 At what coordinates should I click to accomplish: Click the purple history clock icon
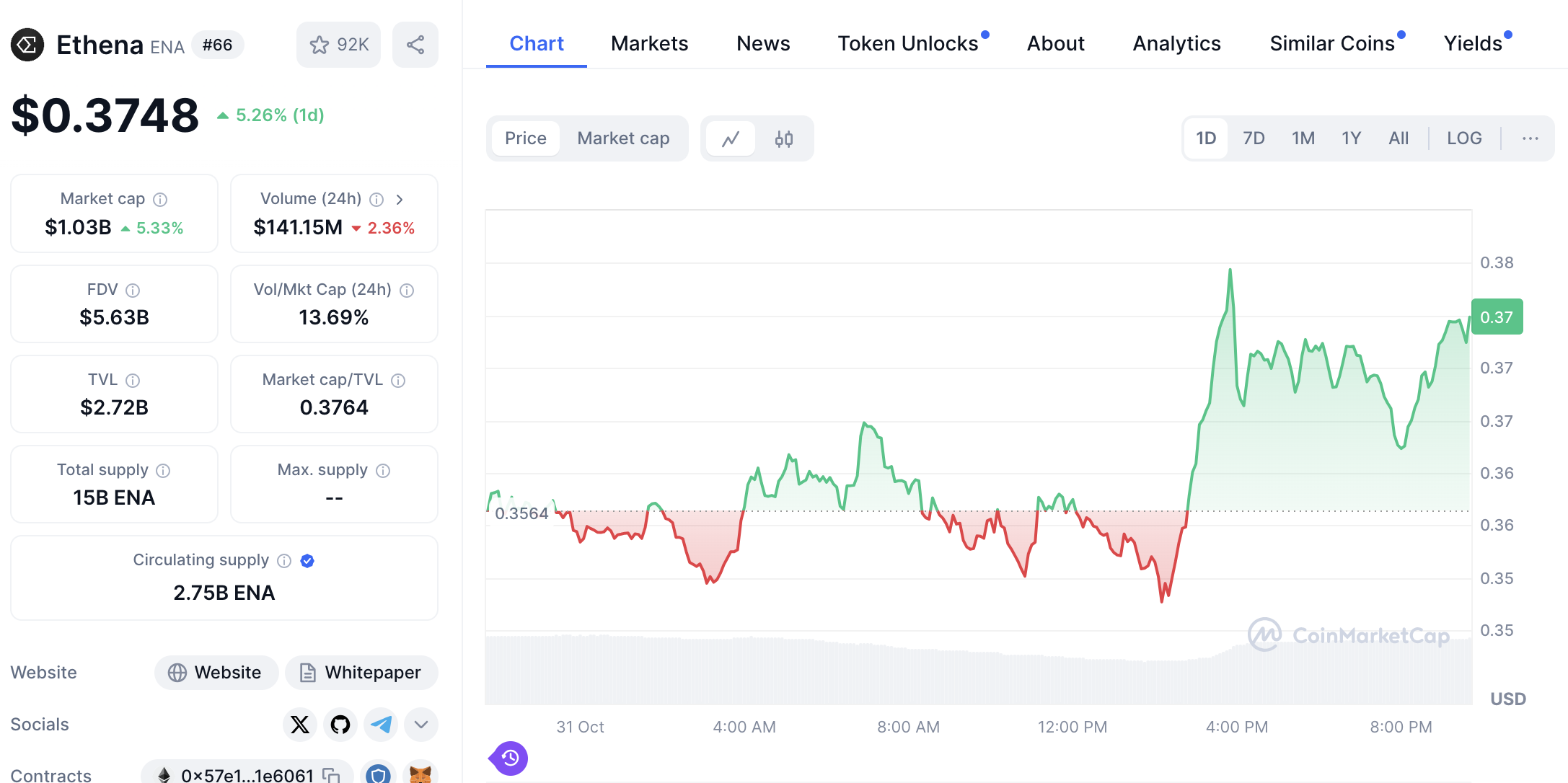tap(509, 758)
